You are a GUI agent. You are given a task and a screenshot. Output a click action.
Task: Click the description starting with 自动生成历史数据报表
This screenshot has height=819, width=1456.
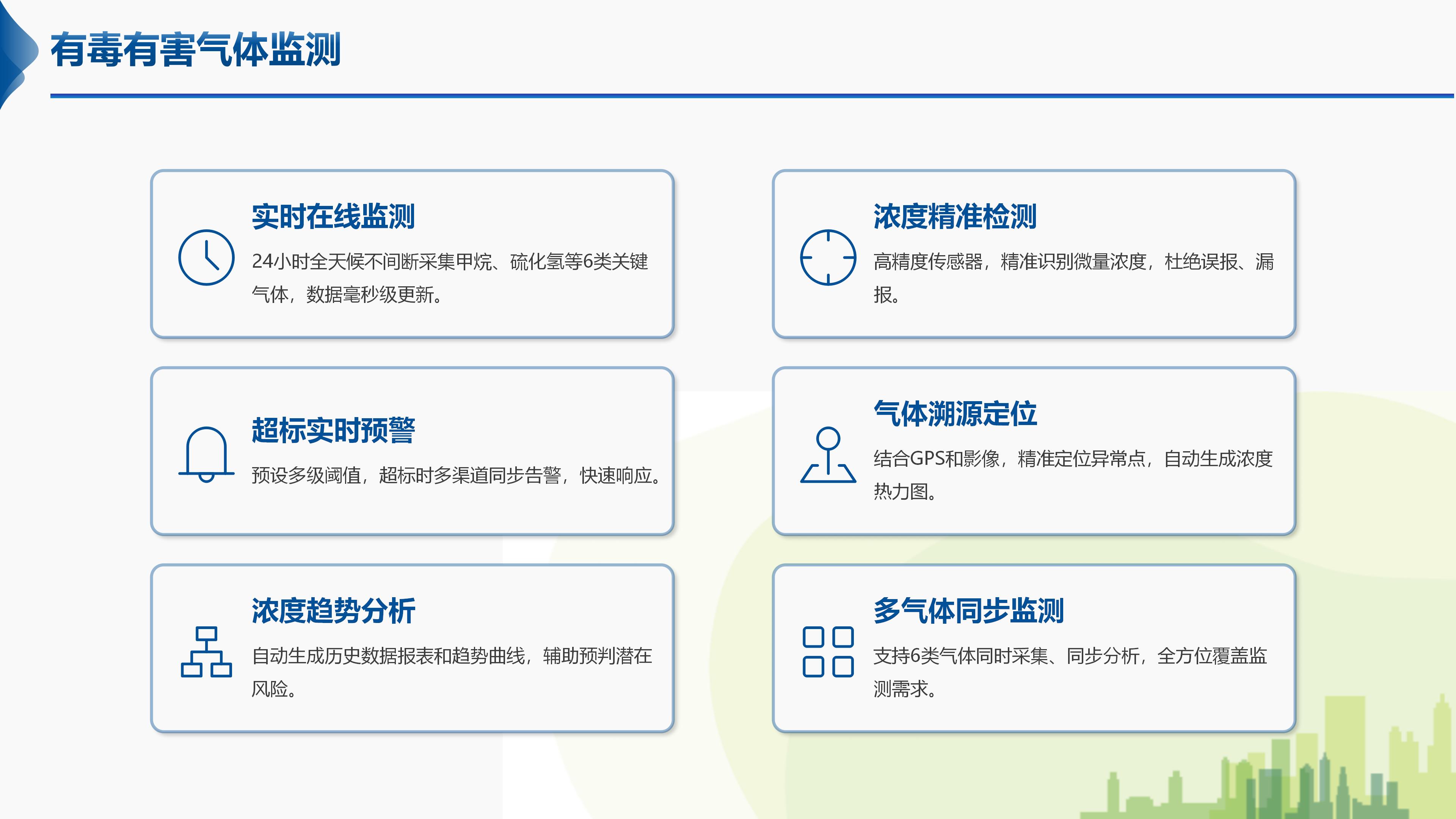point(452,672)
